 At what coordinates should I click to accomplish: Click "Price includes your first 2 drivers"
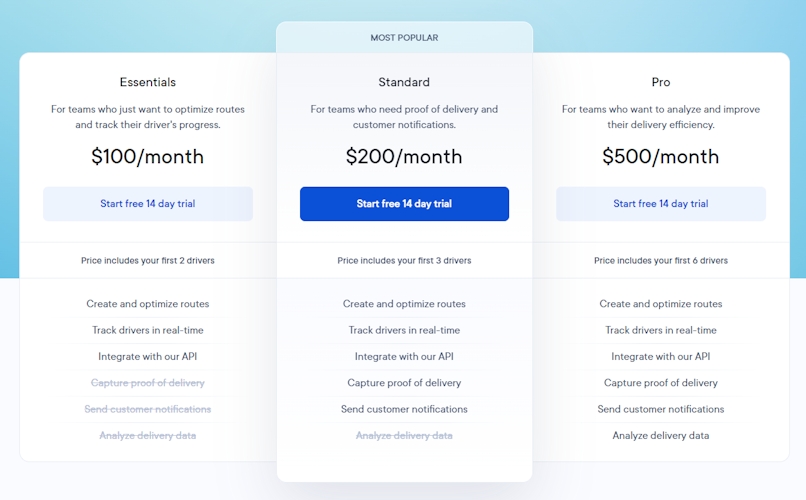(148, 261)
